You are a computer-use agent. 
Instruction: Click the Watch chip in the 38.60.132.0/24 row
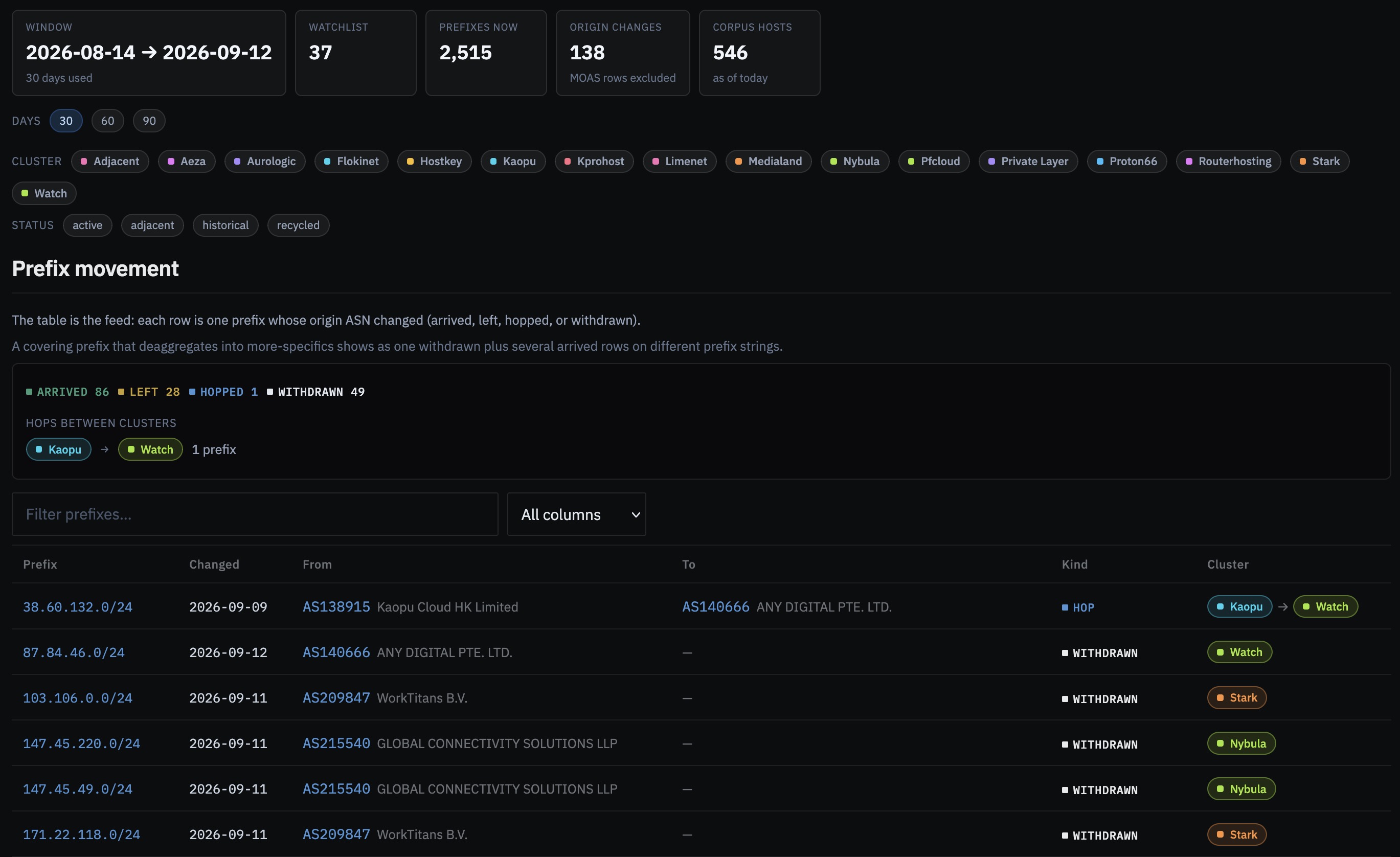point(1325,606)
